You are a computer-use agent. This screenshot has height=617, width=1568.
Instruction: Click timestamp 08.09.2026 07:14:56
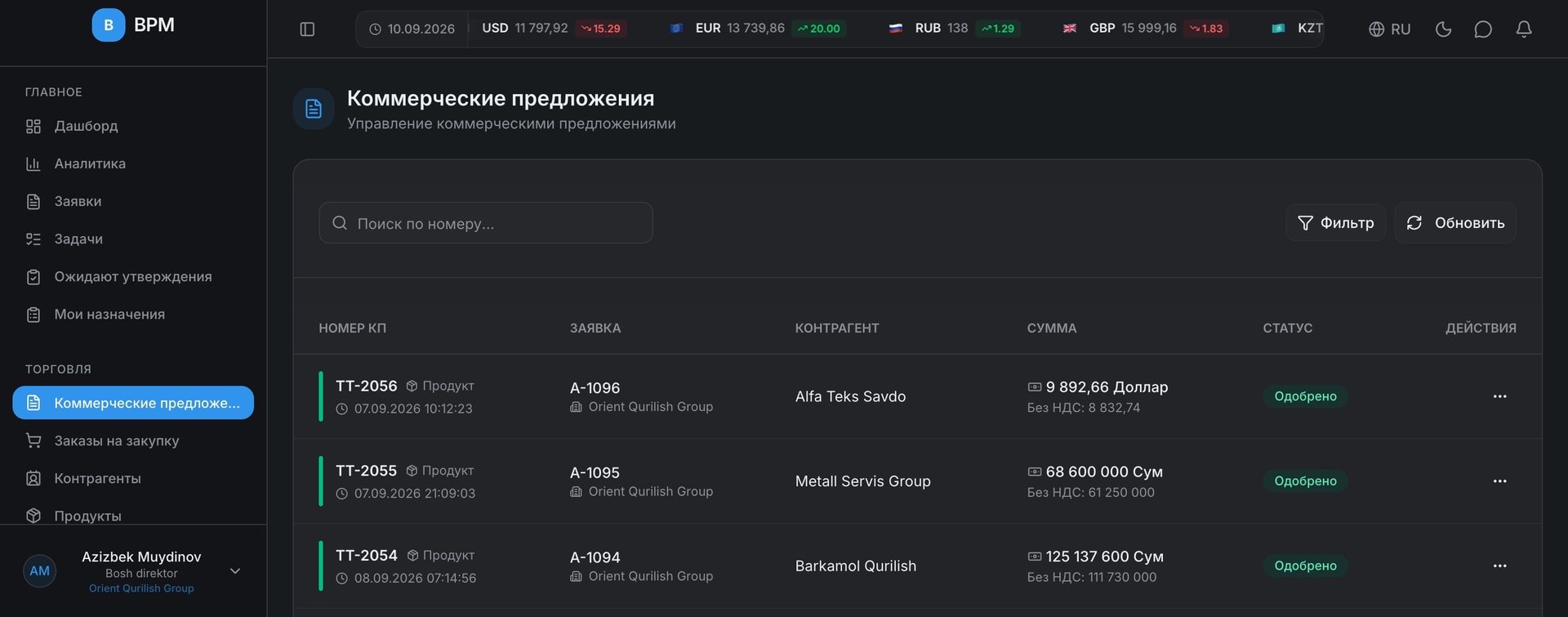[x=406, y=578]
